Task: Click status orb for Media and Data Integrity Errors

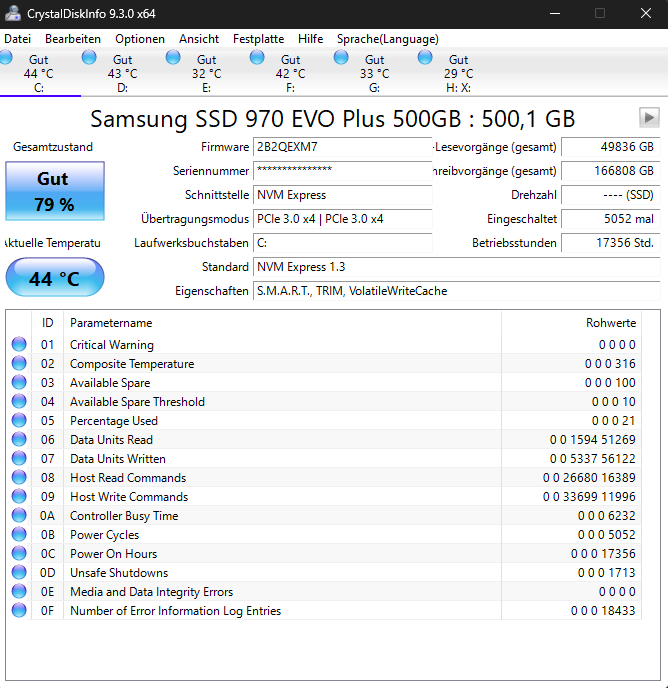Action: (19, 591)
